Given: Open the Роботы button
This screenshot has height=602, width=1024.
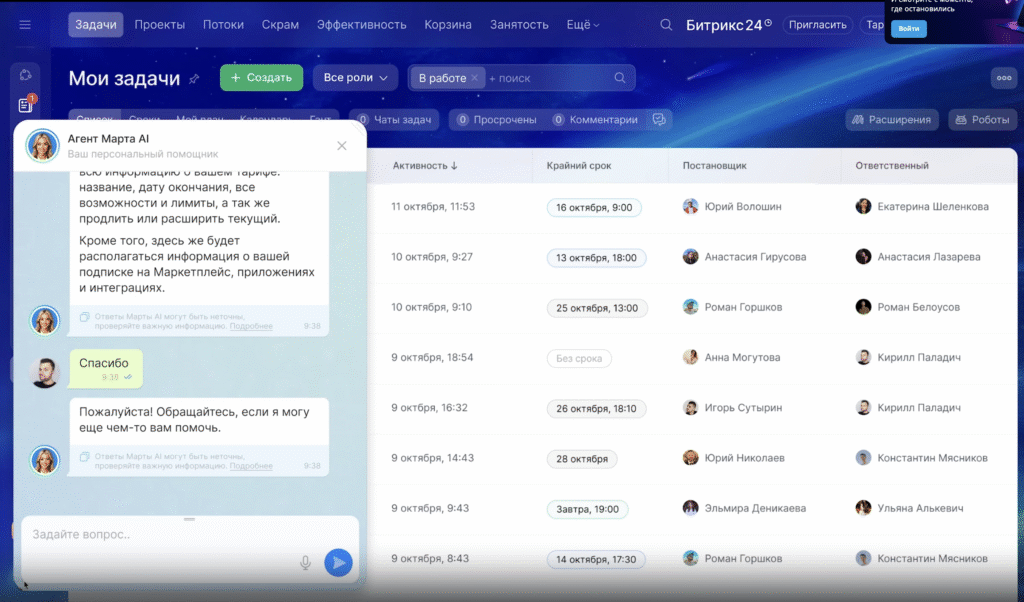Looking at the screenshot, I should pos(982,120).
